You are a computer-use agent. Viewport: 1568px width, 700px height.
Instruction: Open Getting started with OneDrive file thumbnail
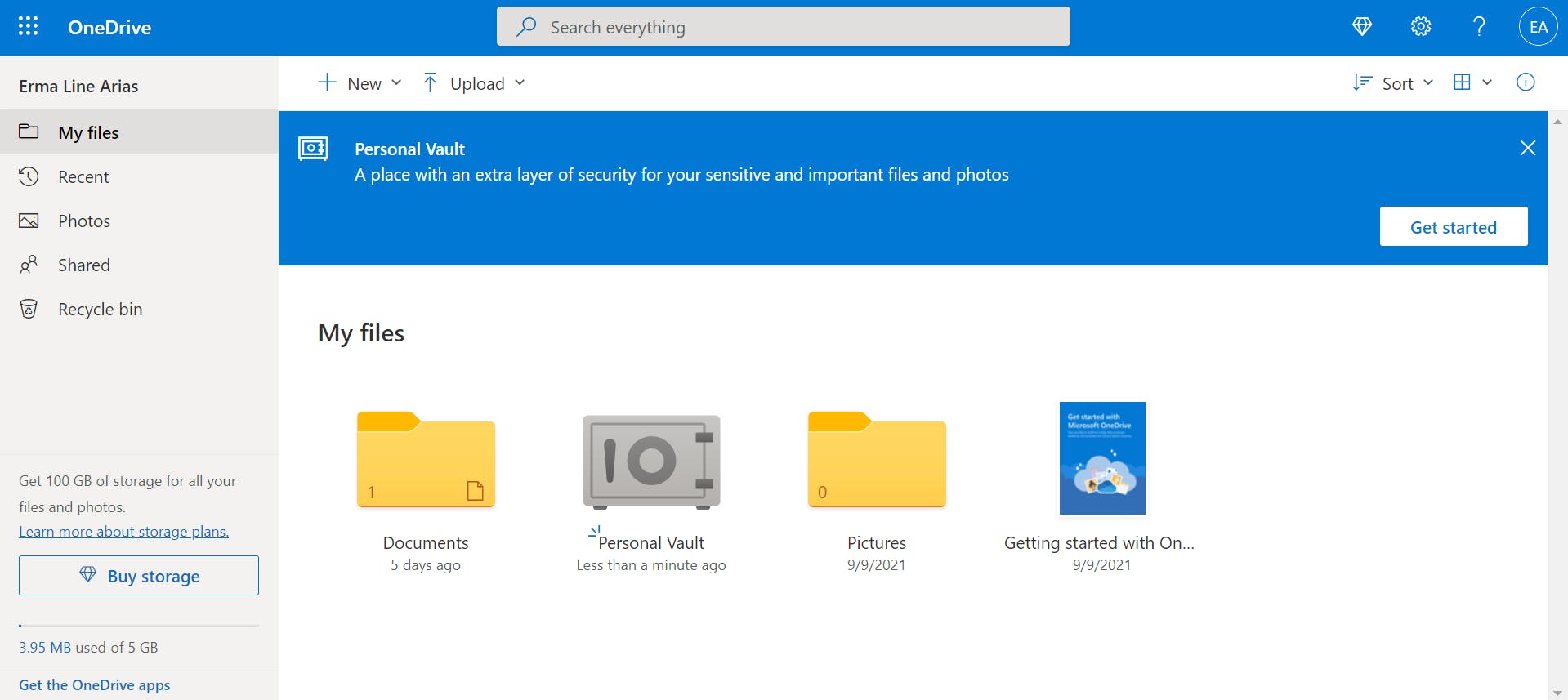click(1102, 458)
